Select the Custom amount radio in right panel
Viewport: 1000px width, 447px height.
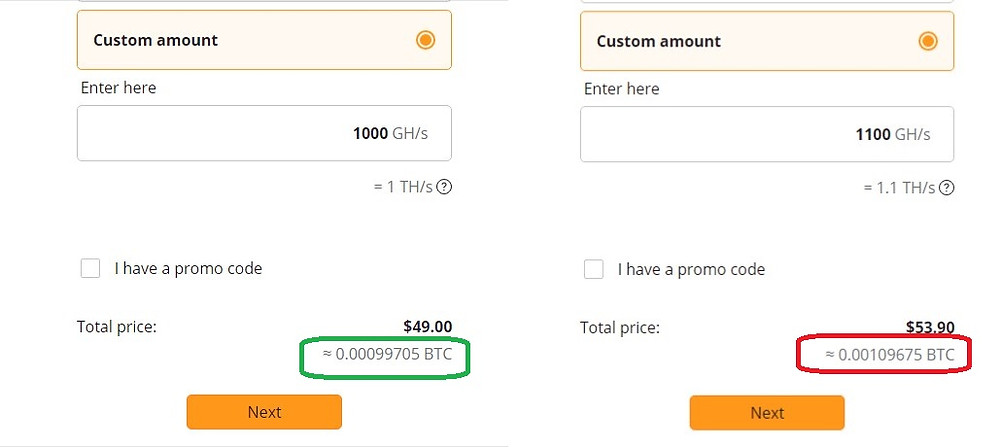928,41
